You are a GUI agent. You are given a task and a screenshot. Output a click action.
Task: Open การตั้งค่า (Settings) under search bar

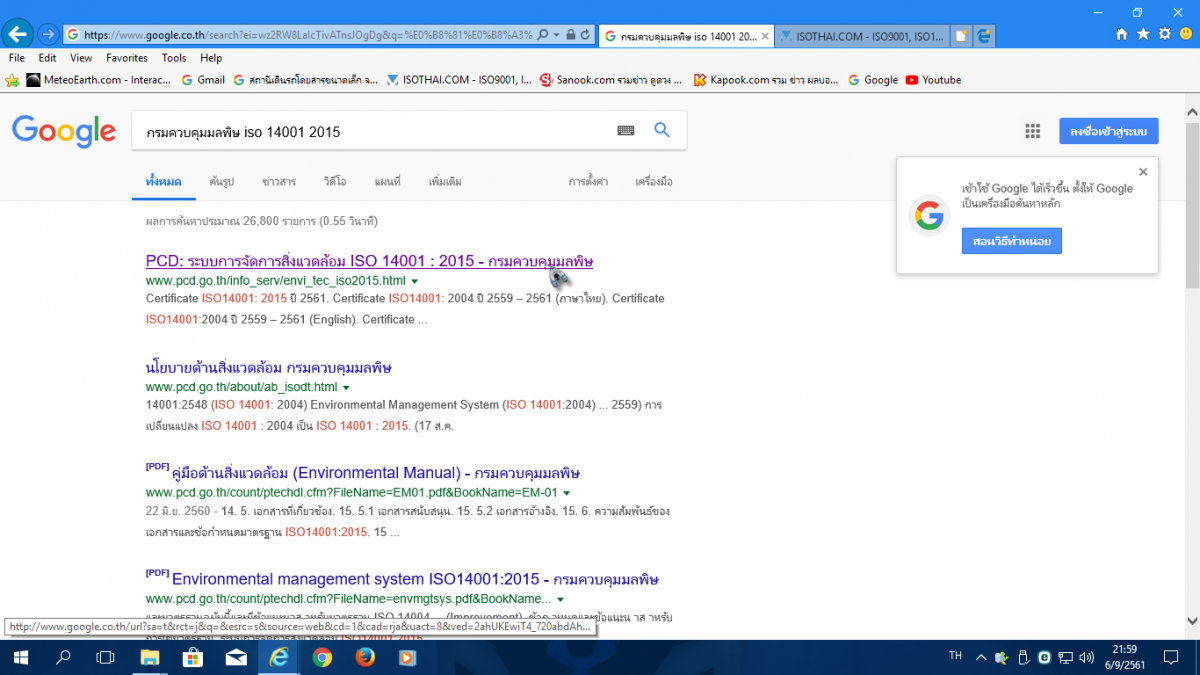coord(589,182)
